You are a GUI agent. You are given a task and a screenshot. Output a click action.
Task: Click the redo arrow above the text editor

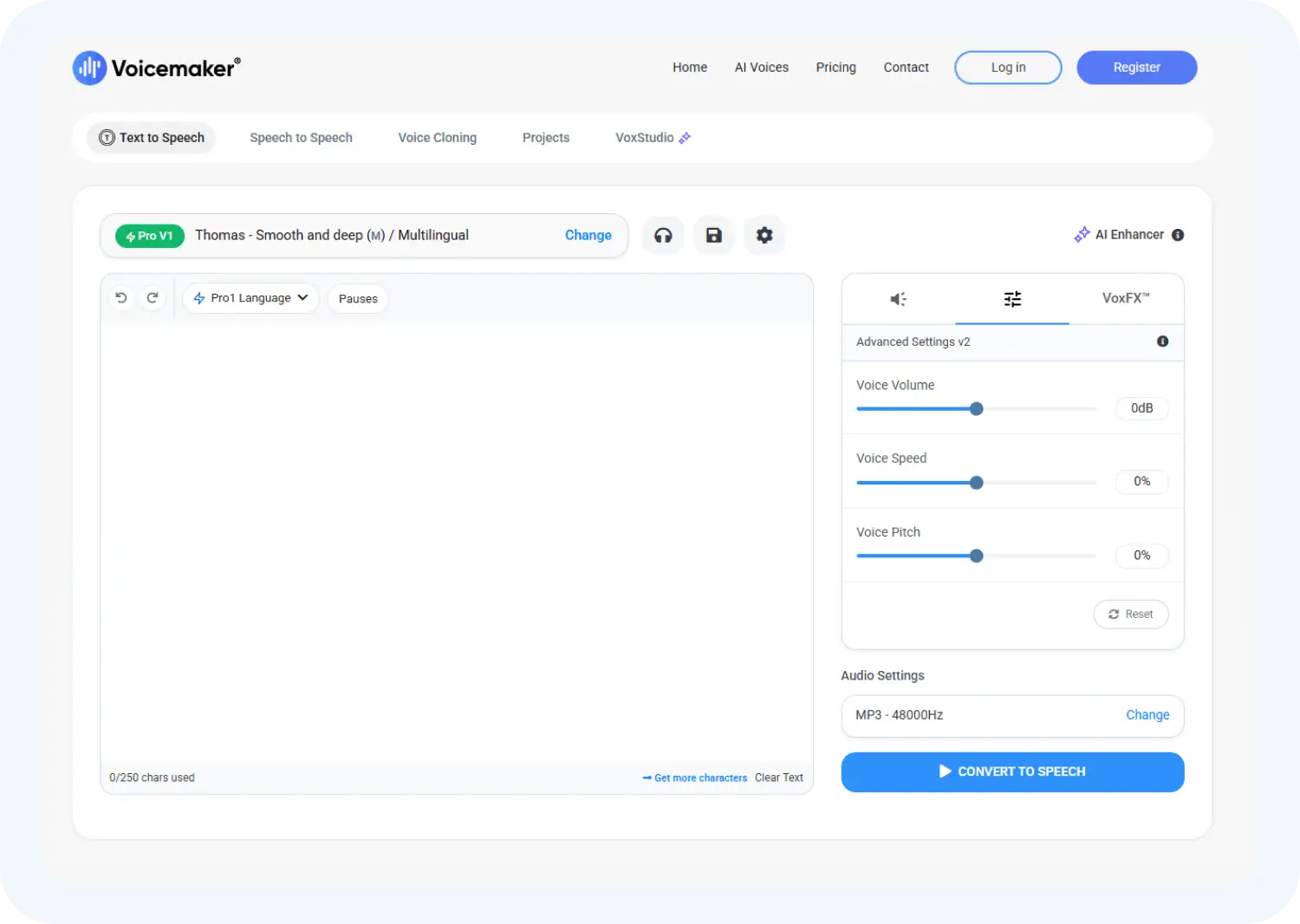153,297
